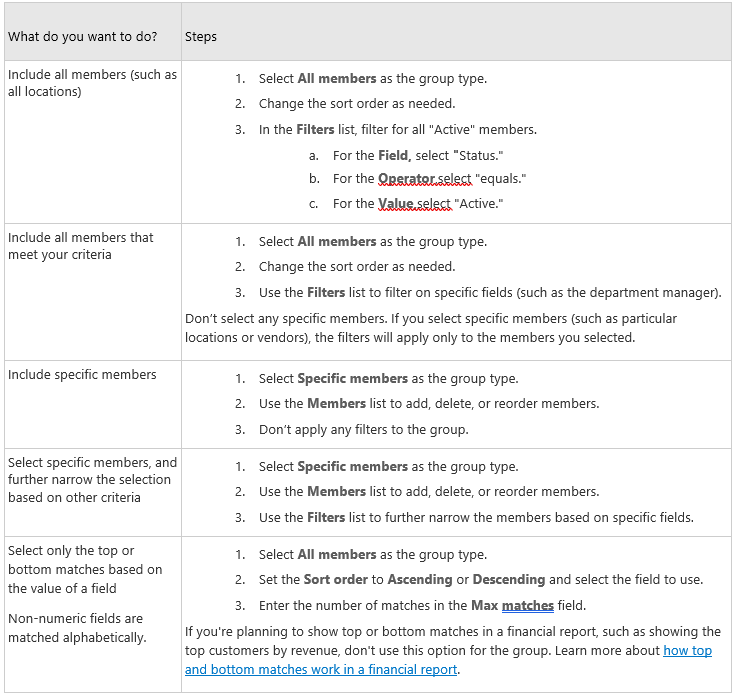Click the 'Include specific members' row label
The width and height of the screenshot is (736, 698).
pyautogui.click(x=82, y=375)
